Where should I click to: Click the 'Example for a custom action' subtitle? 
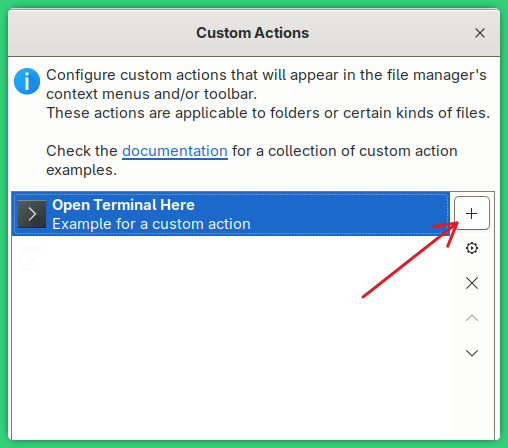tap(151, 224)
